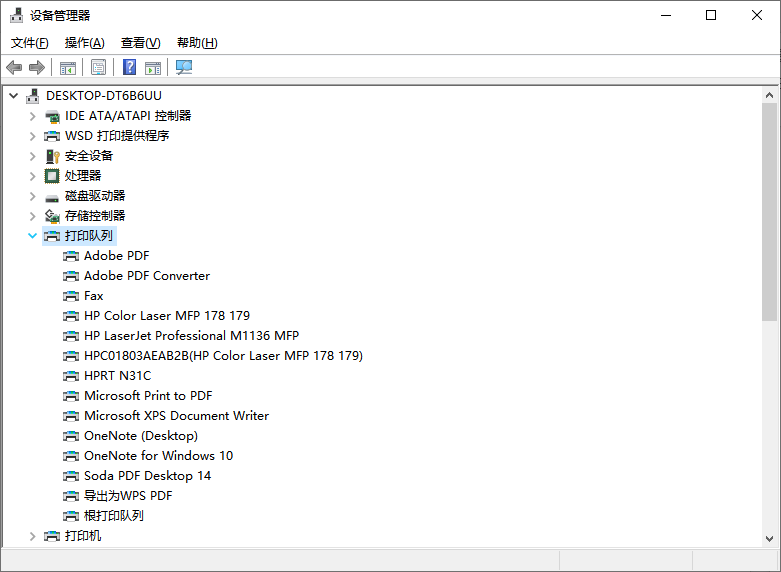
Task: Click the 打印机 category icon
Action: [x=52, y=536]
